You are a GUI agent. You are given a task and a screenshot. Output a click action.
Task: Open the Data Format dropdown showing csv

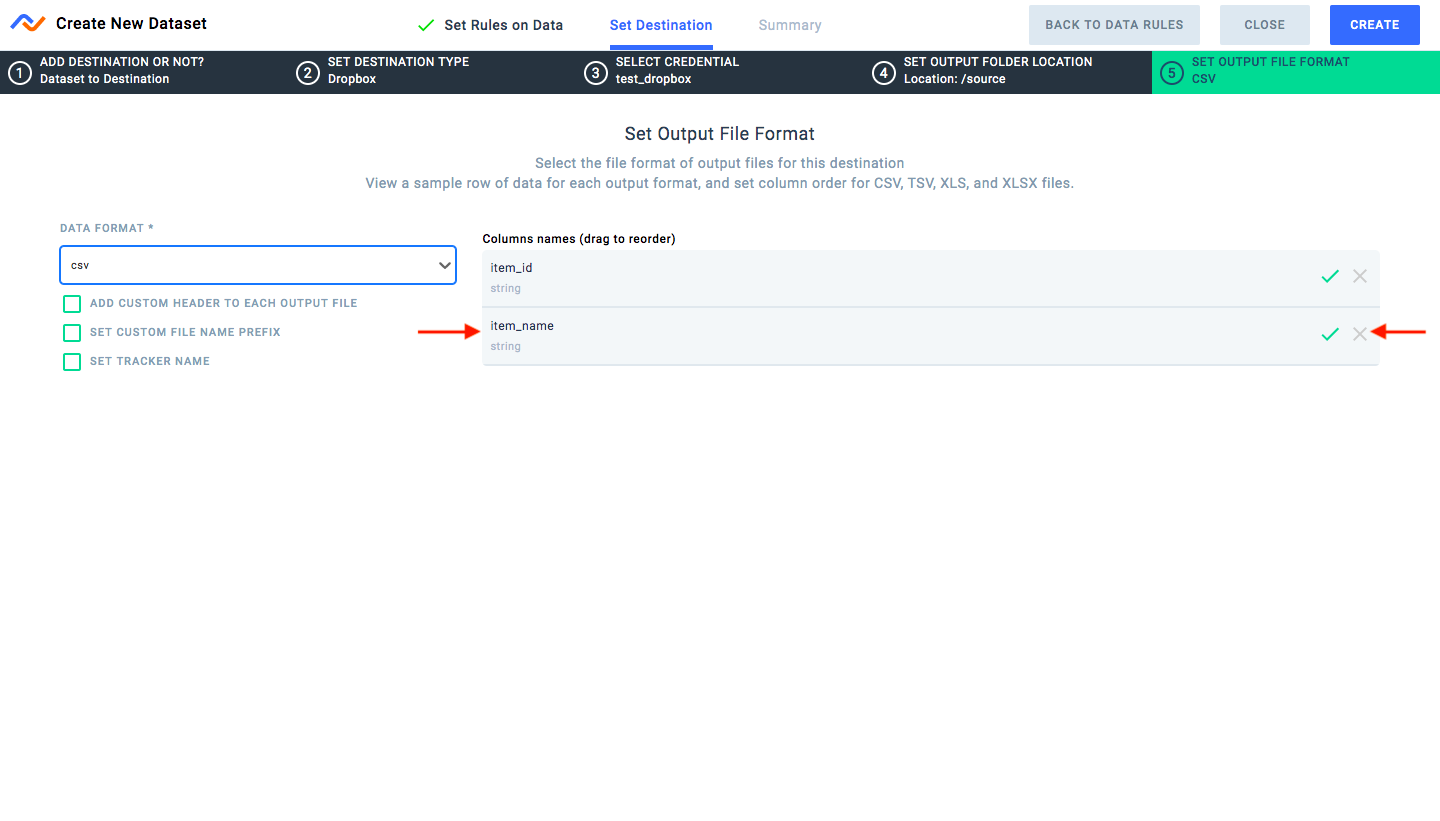tap(258, 266)
